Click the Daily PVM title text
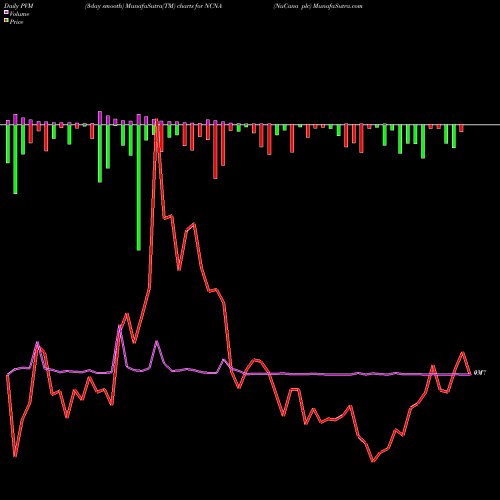 [19, 6]
